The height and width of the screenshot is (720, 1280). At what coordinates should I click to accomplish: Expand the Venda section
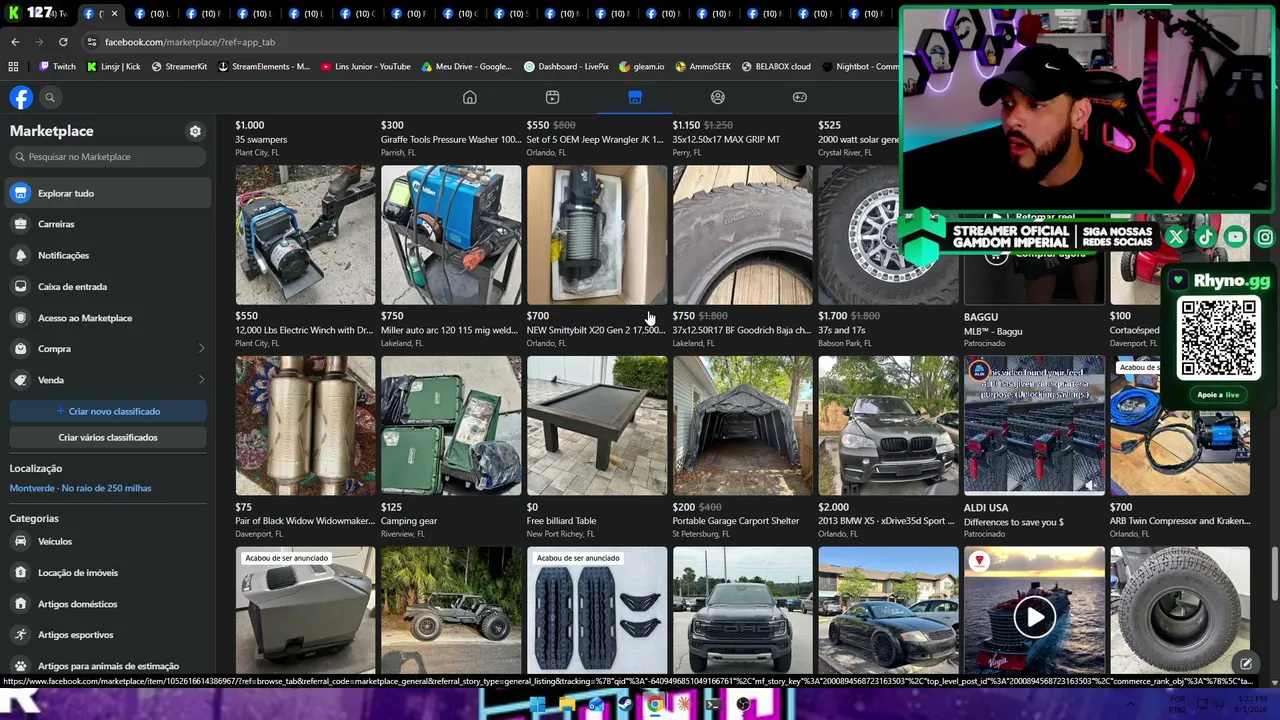pyautogui.click(x=108, y=380)
